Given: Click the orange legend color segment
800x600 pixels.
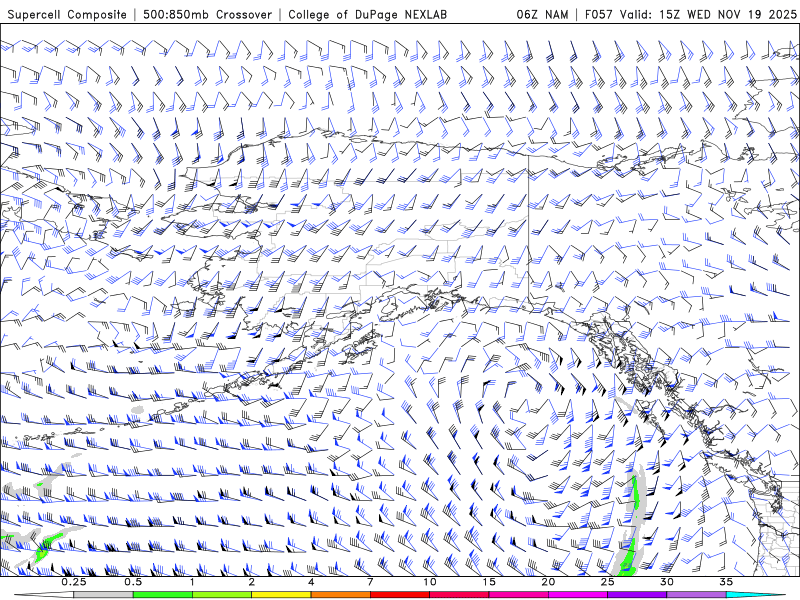Looking at the screenshot, I should (340, 595).
